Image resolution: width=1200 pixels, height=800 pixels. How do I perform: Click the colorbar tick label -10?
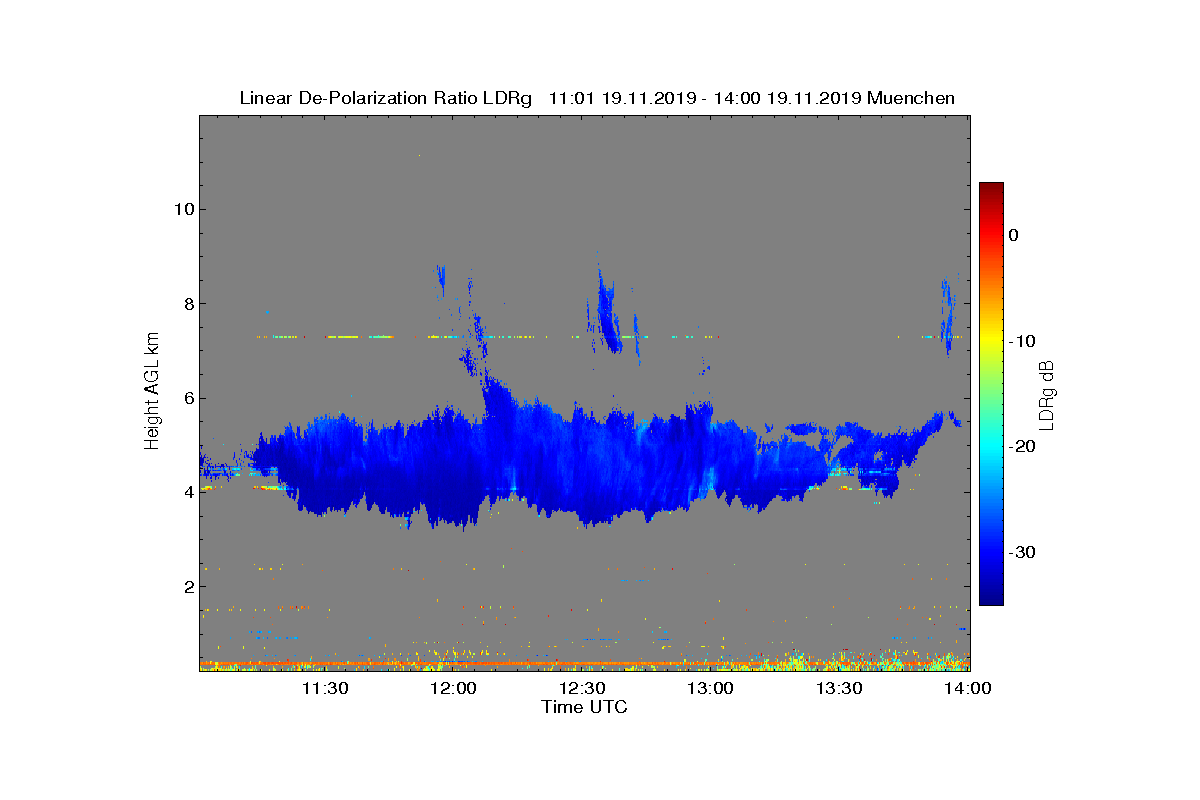click(1022, 341)
